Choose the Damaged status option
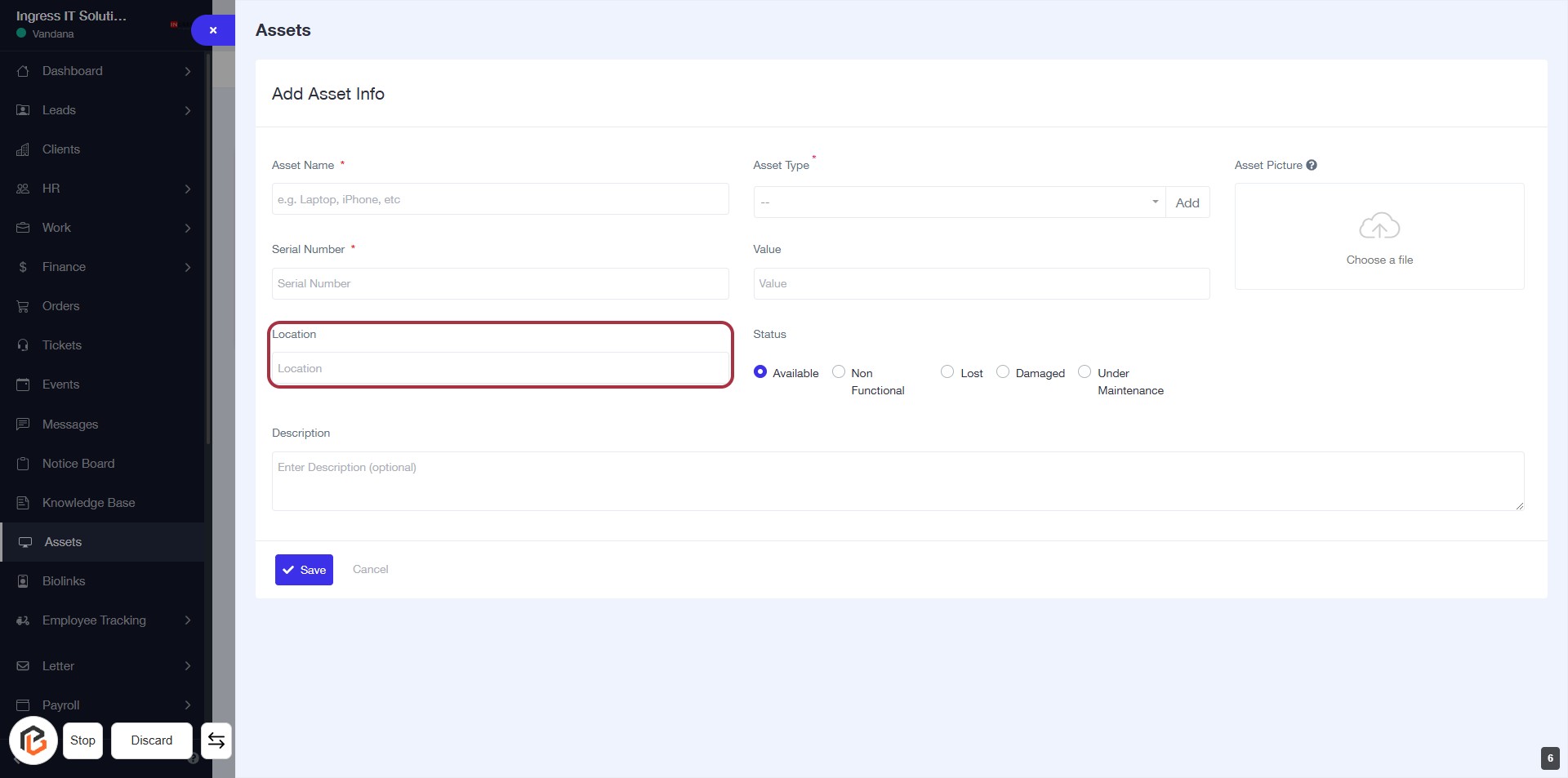The image size is (1568, 778). (1003, 372)
